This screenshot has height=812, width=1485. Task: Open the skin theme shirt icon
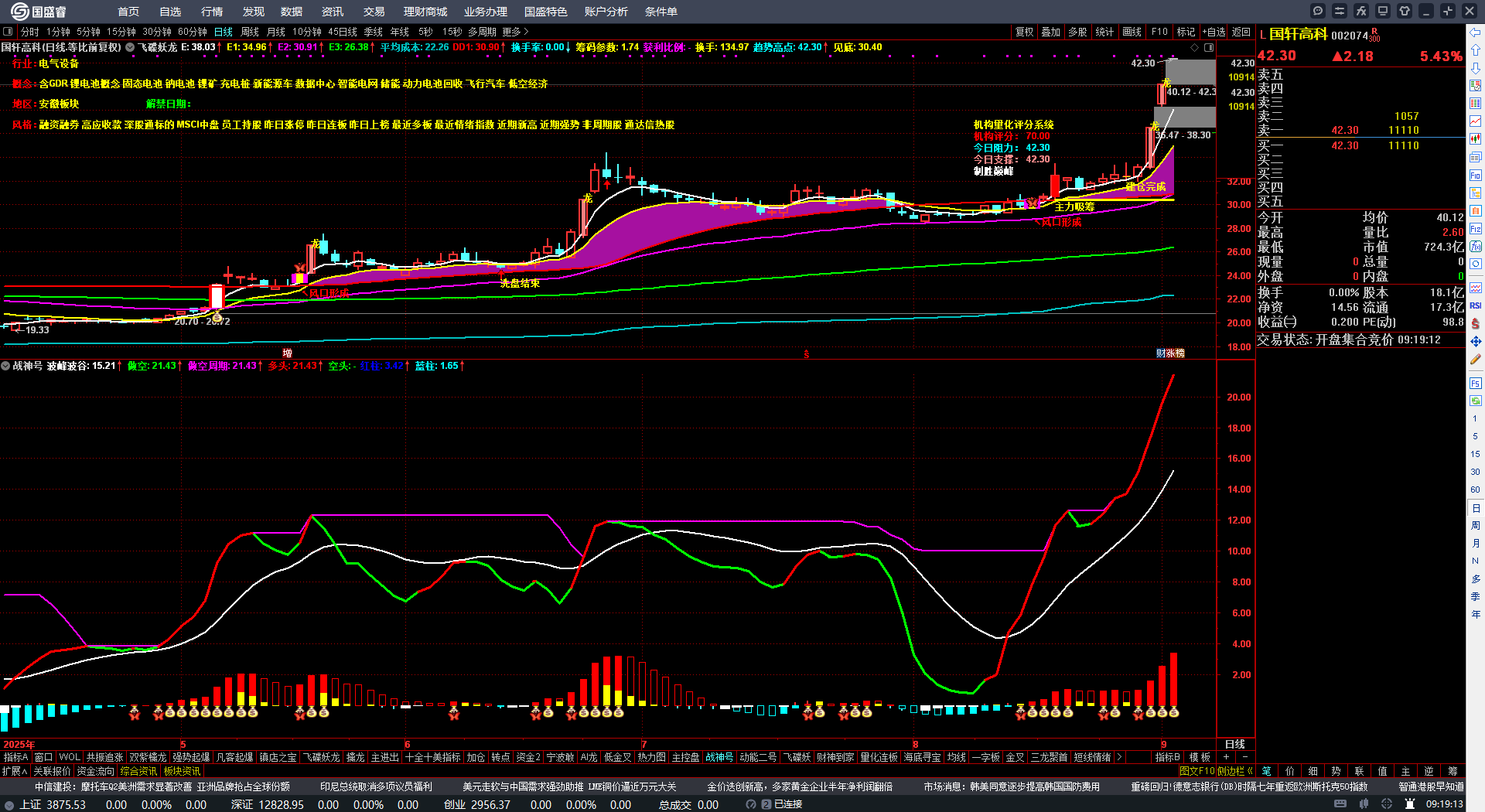[1405, 11]
